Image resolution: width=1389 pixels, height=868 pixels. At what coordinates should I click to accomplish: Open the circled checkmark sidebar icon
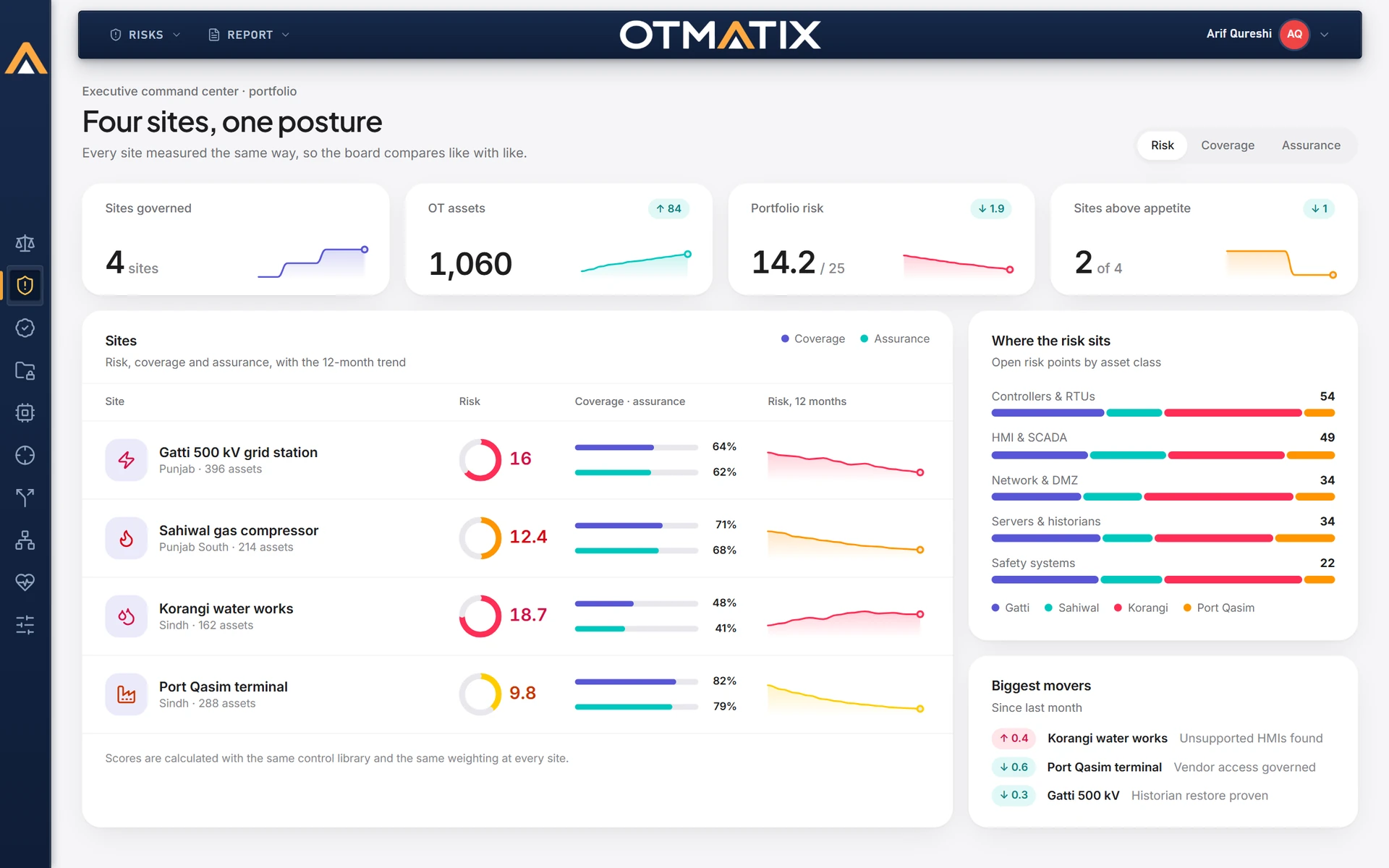click(x=25, y=328)
